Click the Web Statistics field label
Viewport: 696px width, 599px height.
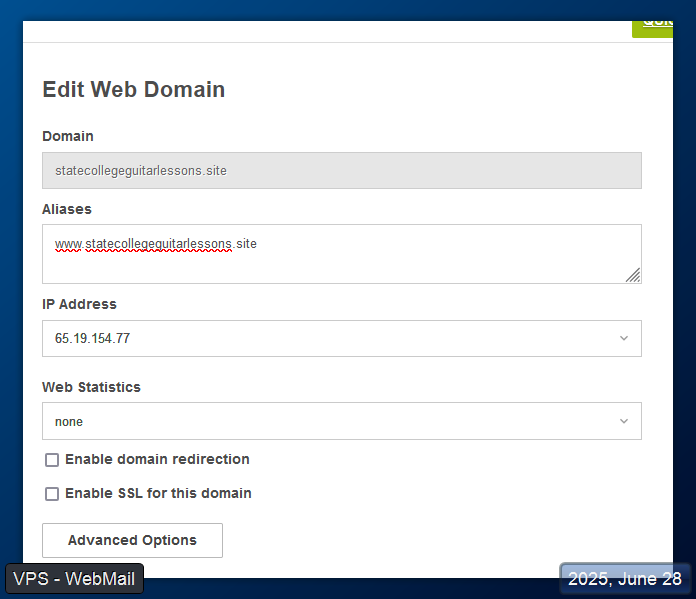pos(91,387)
